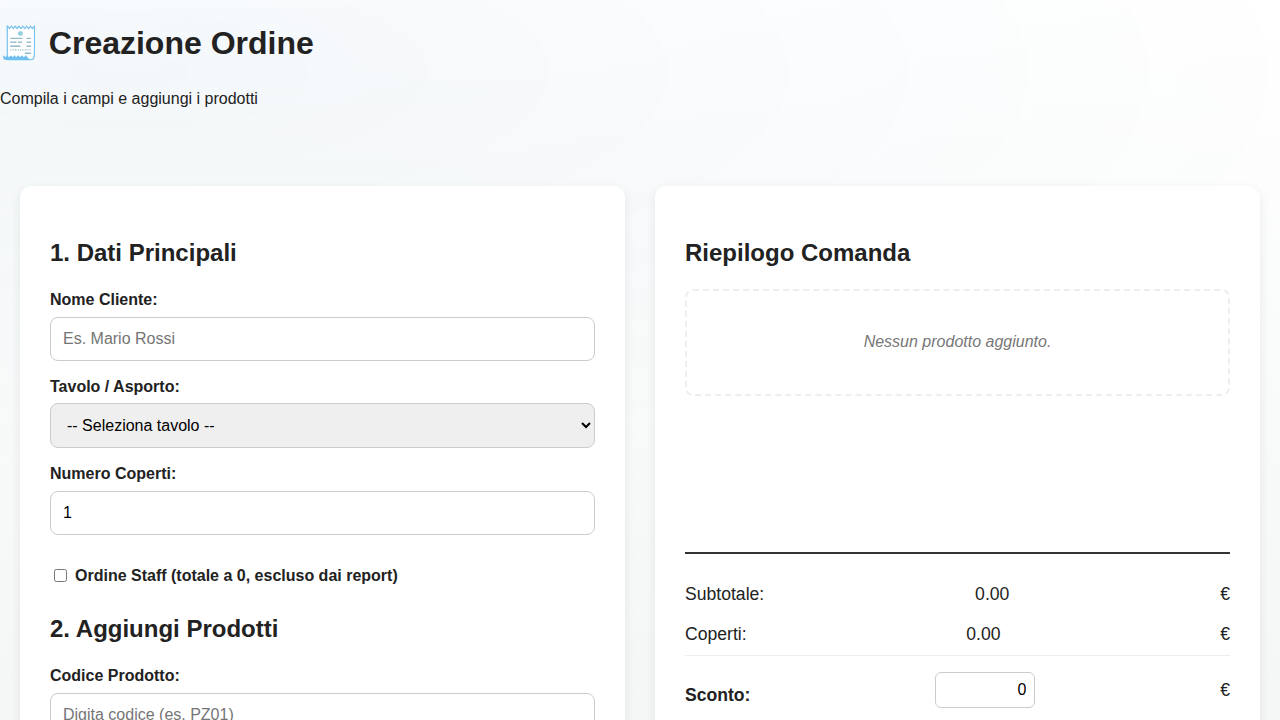The width and height of the screenshot is (1280, 720).
Task: Click the 'Nessun prodotto aggiunto.' message
Action: (x=957, y=342)
